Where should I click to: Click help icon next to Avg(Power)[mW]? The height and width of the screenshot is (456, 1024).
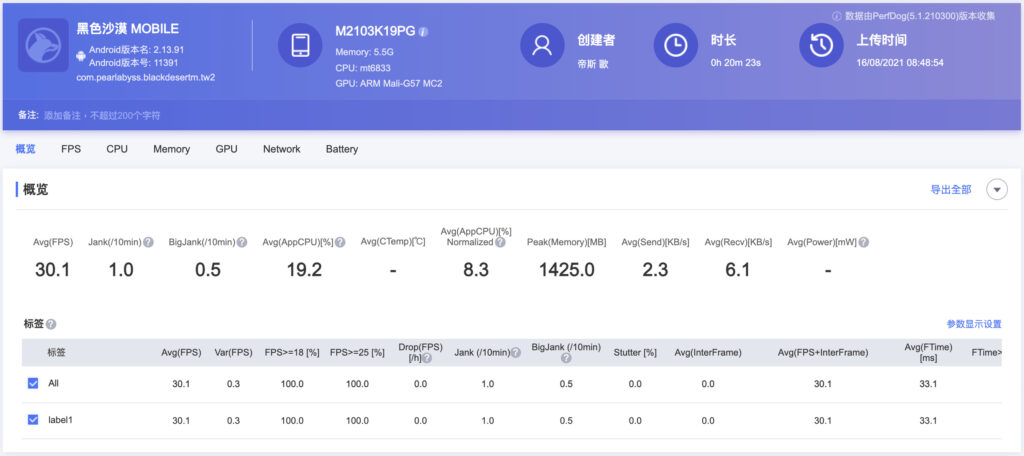coord(864,242)
